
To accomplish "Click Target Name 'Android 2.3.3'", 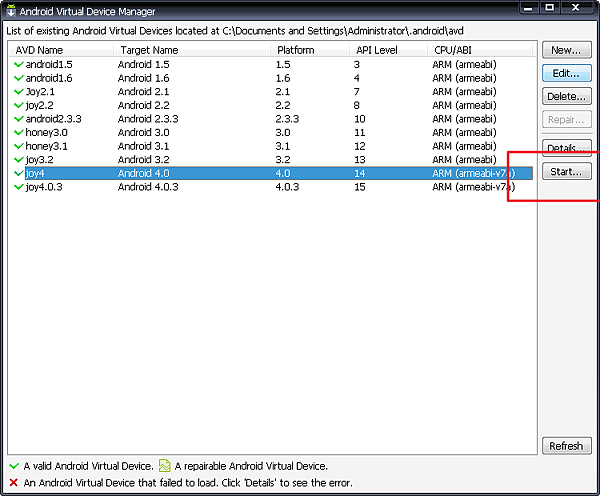I will (x=148, y=119).
